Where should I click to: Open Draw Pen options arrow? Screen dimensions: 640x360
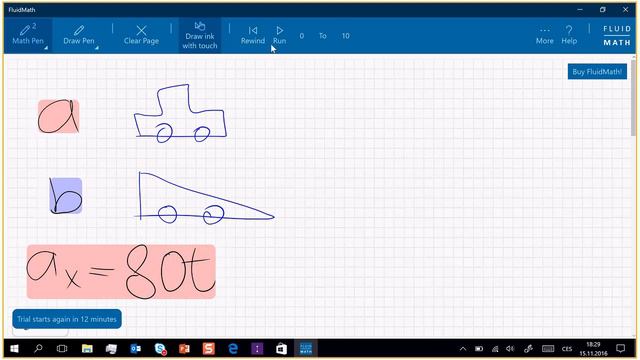coord(97,48)
